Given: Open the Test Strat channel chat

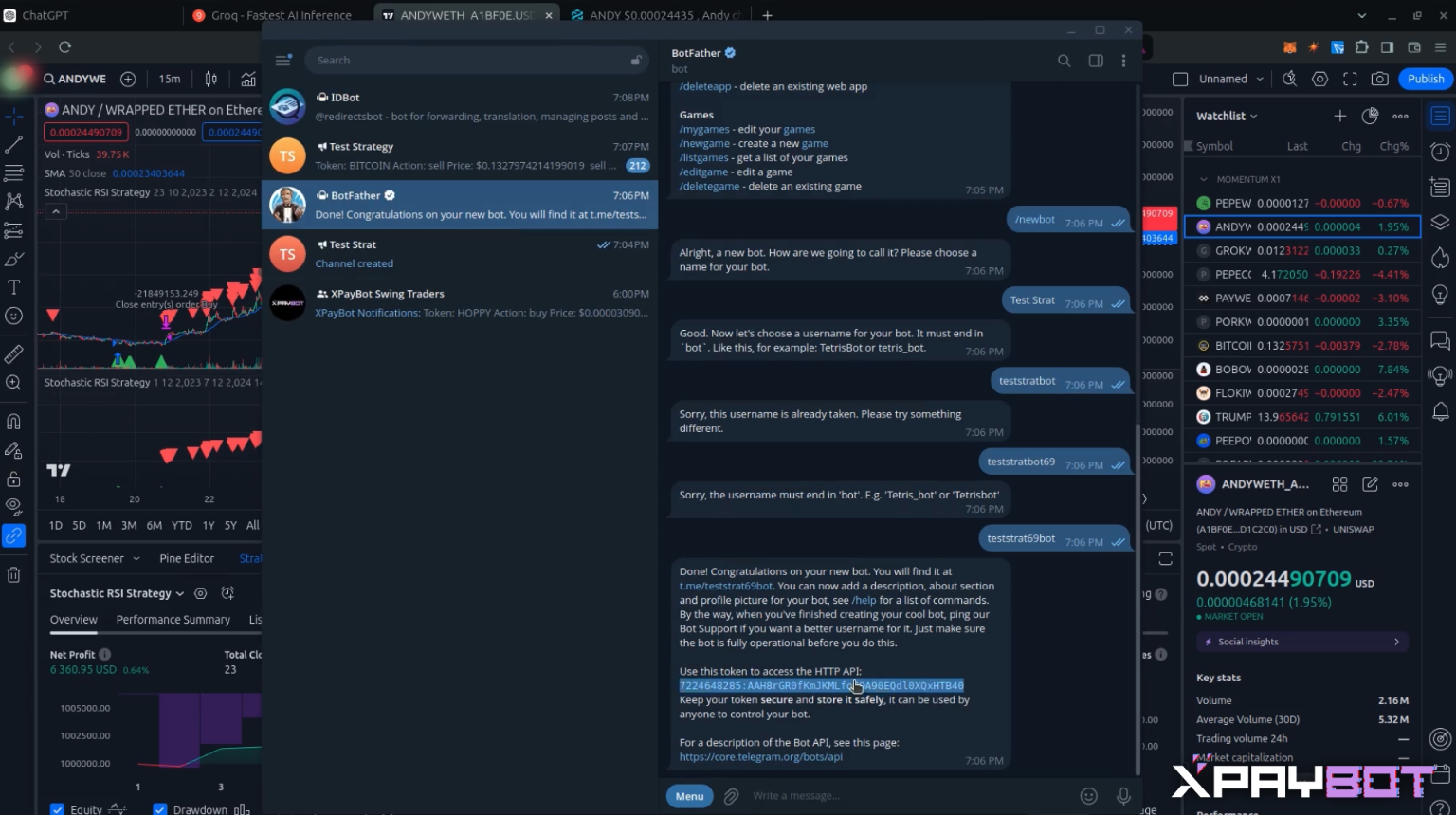Looking at the screenshot, I should (x=460, y=254).
